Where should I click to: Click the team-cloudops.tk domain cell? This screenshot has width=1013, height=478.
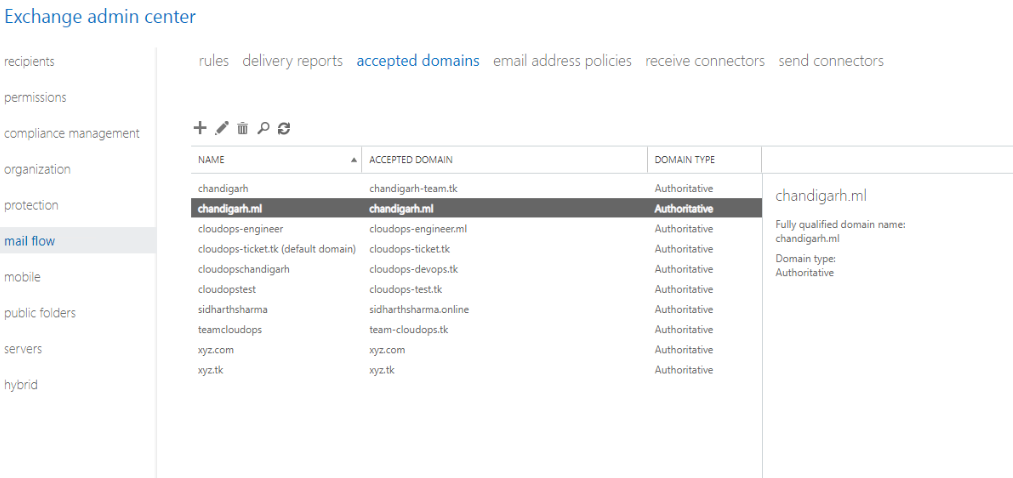tap(408, 329)
